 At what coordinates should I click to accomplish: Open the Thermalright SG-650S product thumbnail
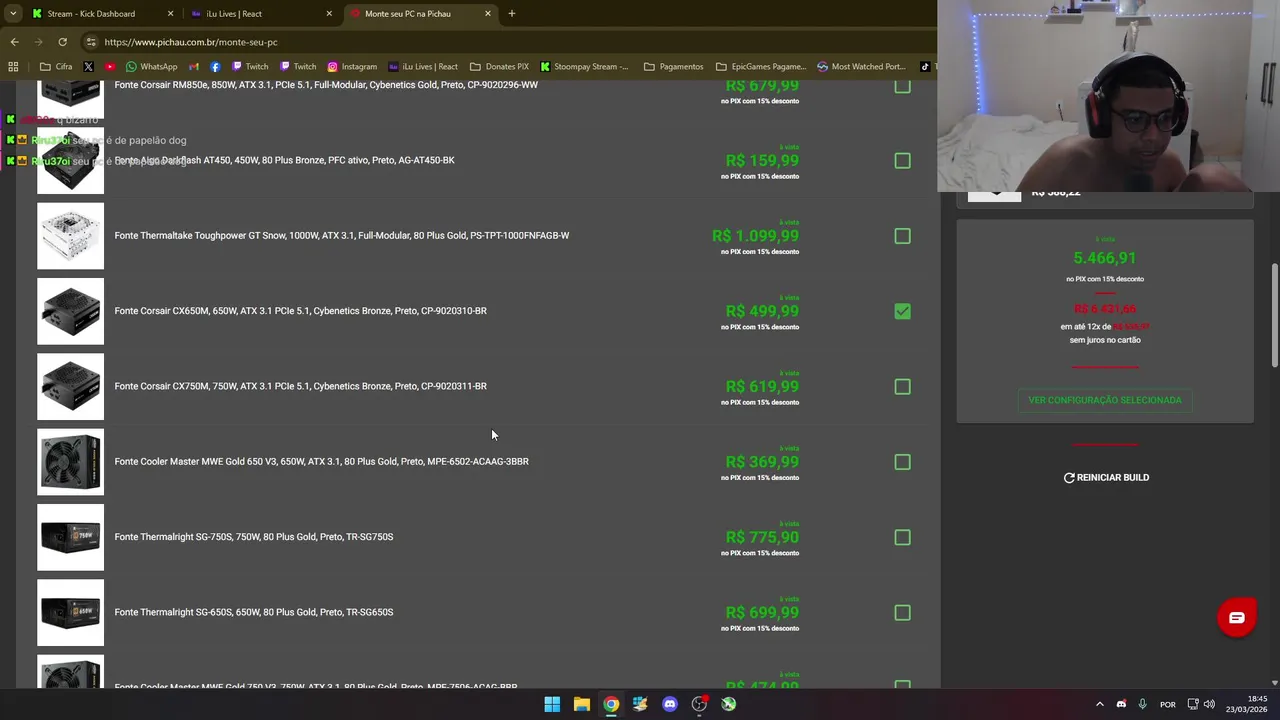(70, 613)
